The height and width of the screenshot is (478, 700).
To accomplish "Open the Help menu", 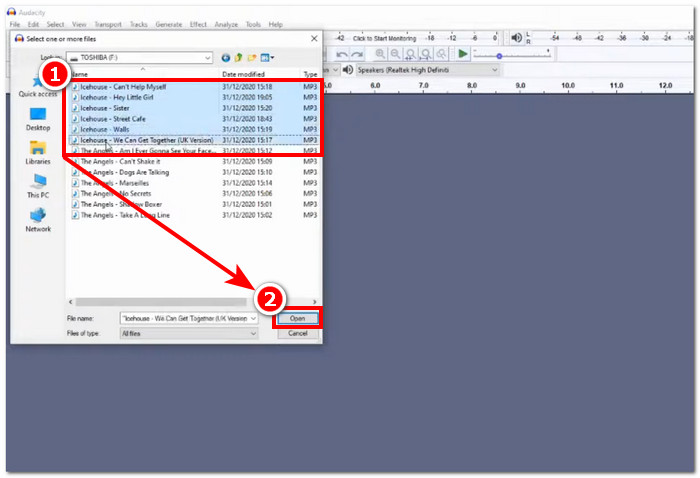I will coord(275,24).
